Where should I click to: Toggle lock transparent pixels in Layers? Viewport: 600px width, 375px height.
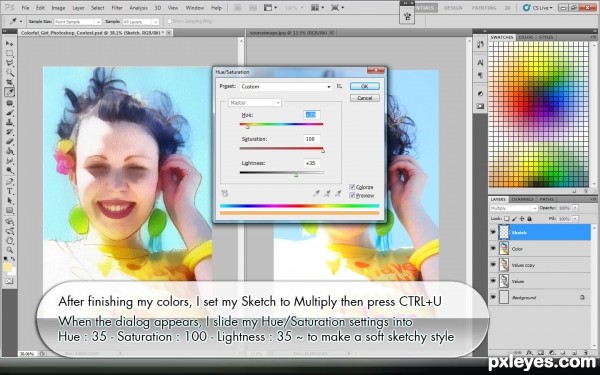point(507,218)
